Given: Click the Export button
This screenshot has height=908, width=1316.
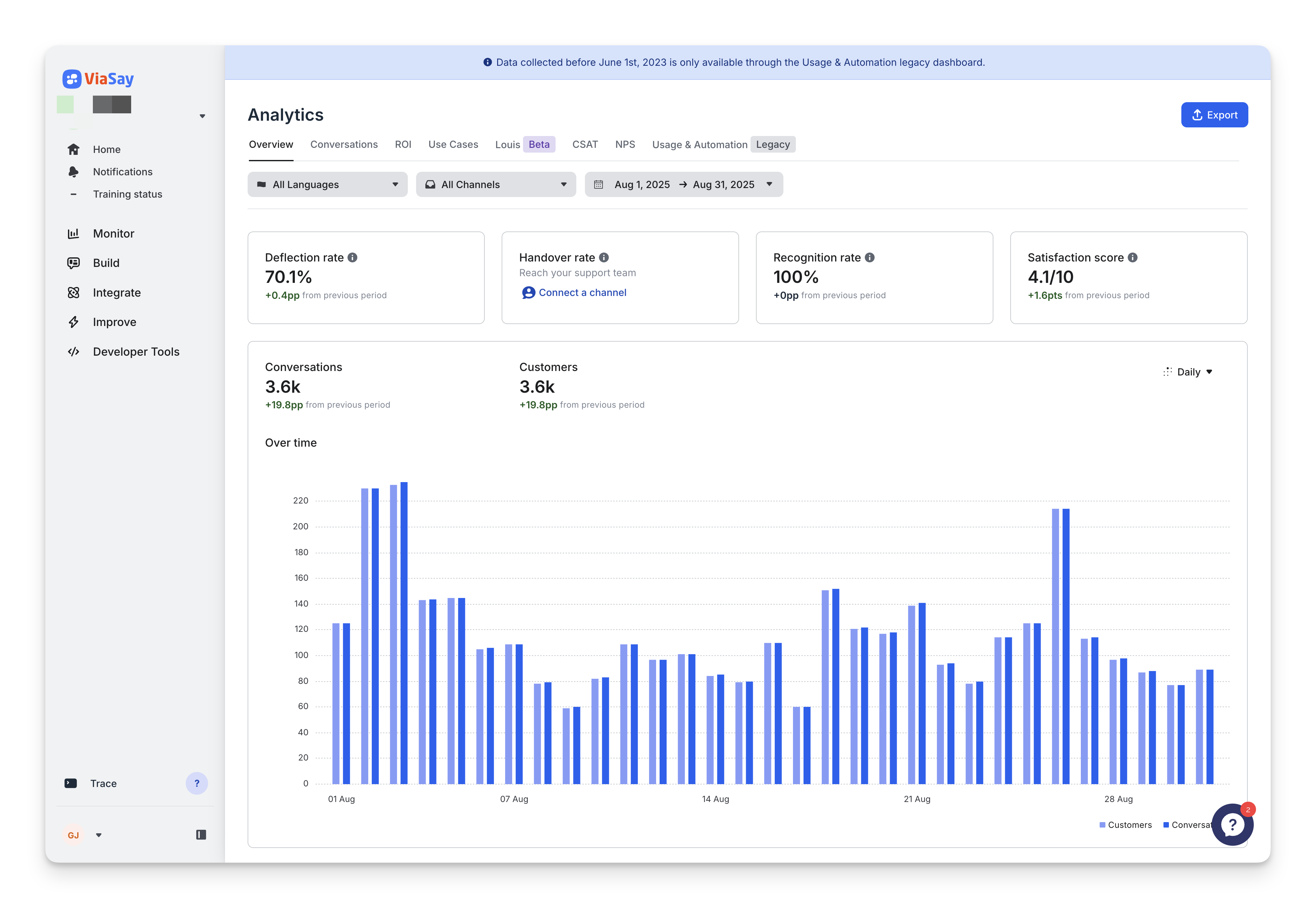Looking at the screenshot, I should pyautogui.click(x=1214, y=115).
